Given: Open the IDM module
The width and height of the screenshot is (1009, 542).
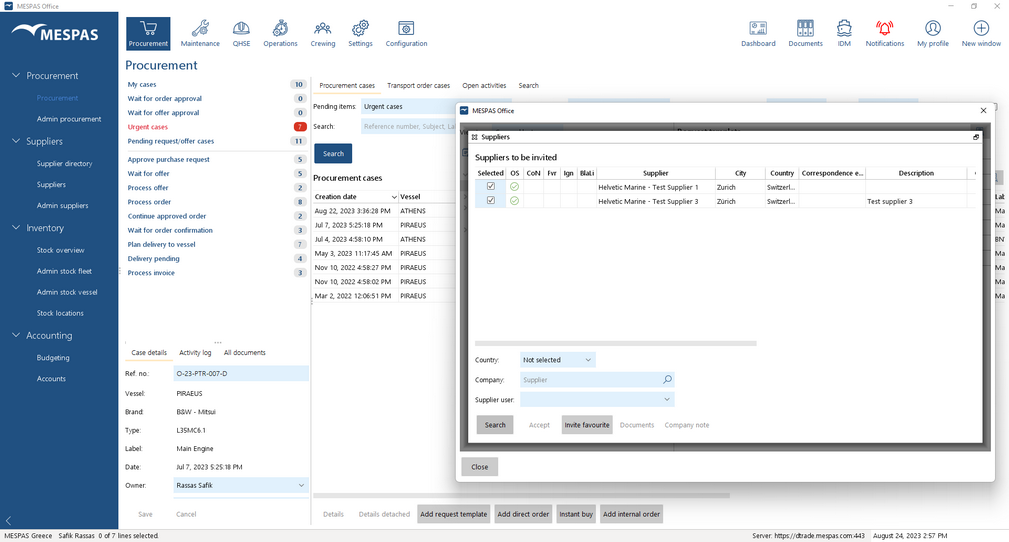Looking at the screenshot, I should pyautogui.click(x=844, y=33).
